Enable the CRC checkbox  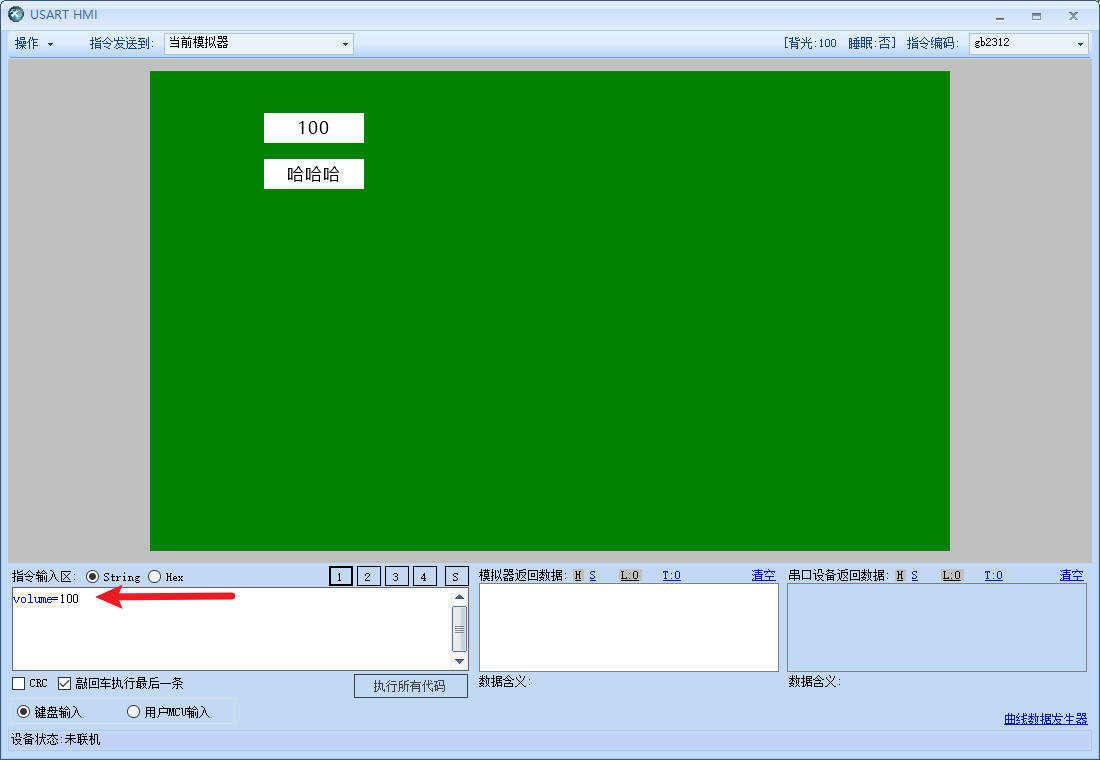coord(19,683)
